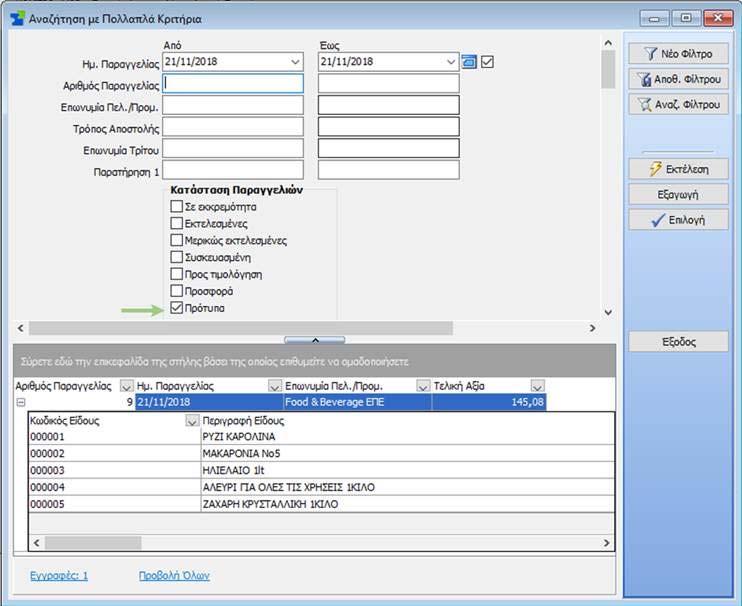Click item grid scroll left arrow

[x=37, y=543]
